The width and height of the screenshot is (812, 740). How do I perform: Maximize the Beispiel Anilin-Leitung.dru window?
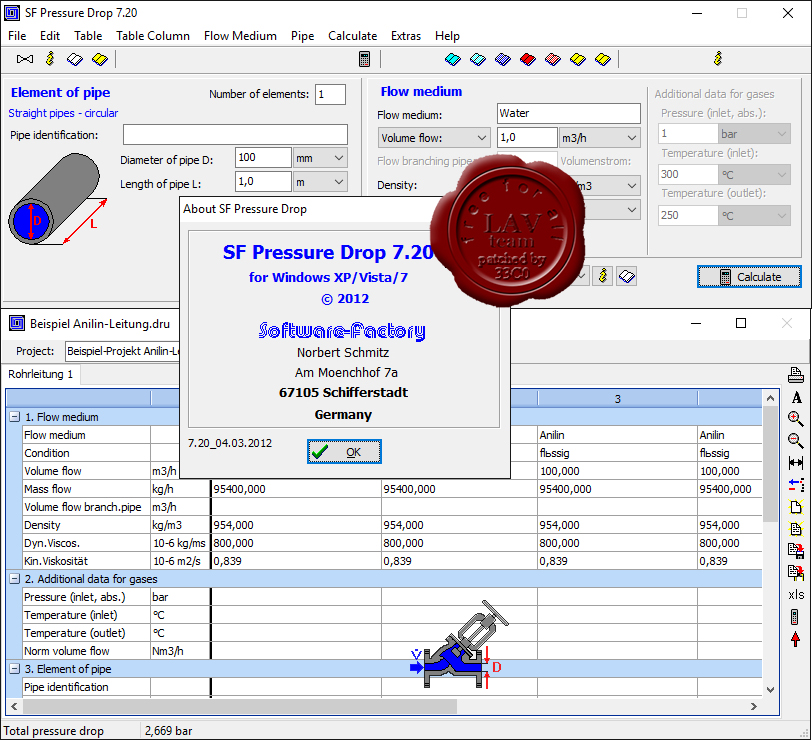741,324
